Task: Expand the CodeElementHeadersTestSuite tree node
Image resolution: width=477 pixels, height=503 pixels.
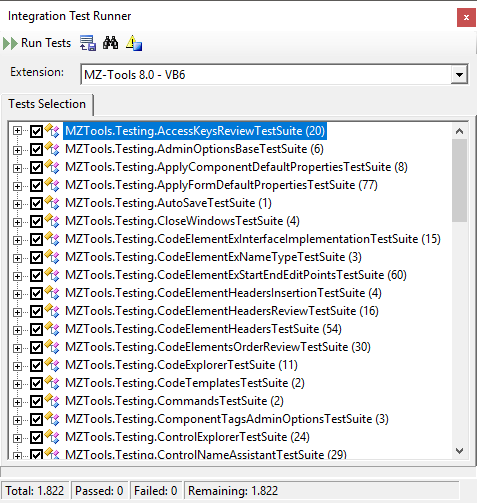Action: tap(17, 330)
